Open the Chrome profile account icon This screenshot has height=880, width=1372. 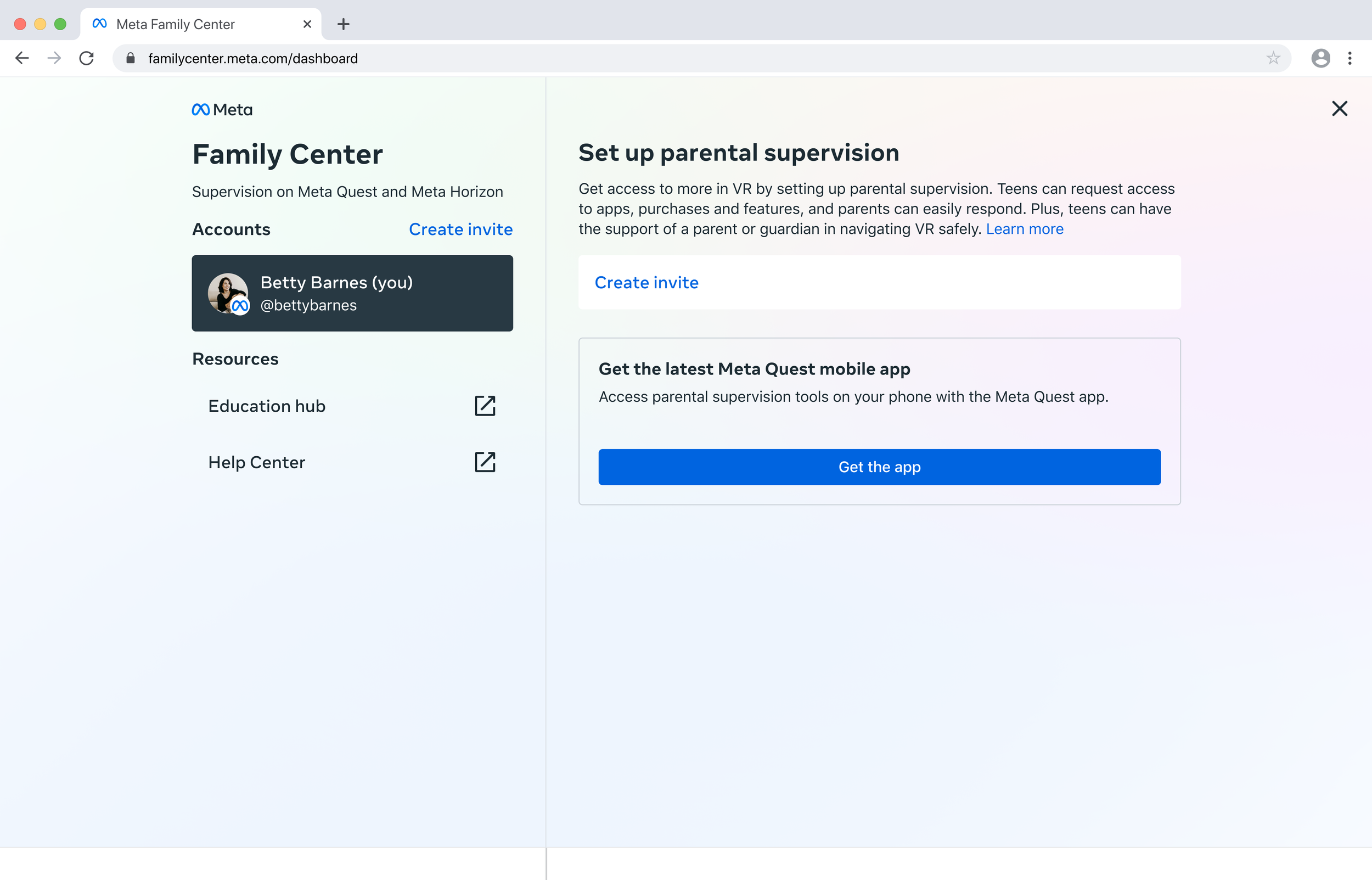pos(1320,58)
